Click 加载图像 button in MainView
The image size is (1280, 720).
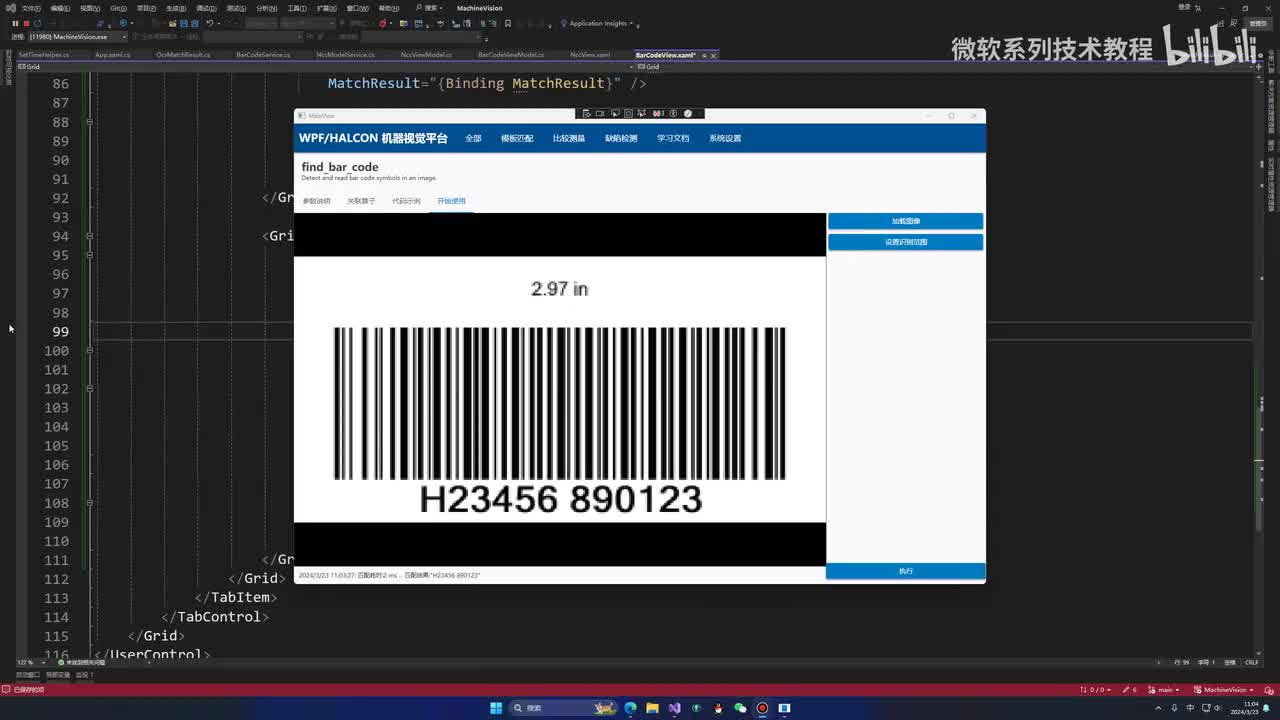coord(906,221)
